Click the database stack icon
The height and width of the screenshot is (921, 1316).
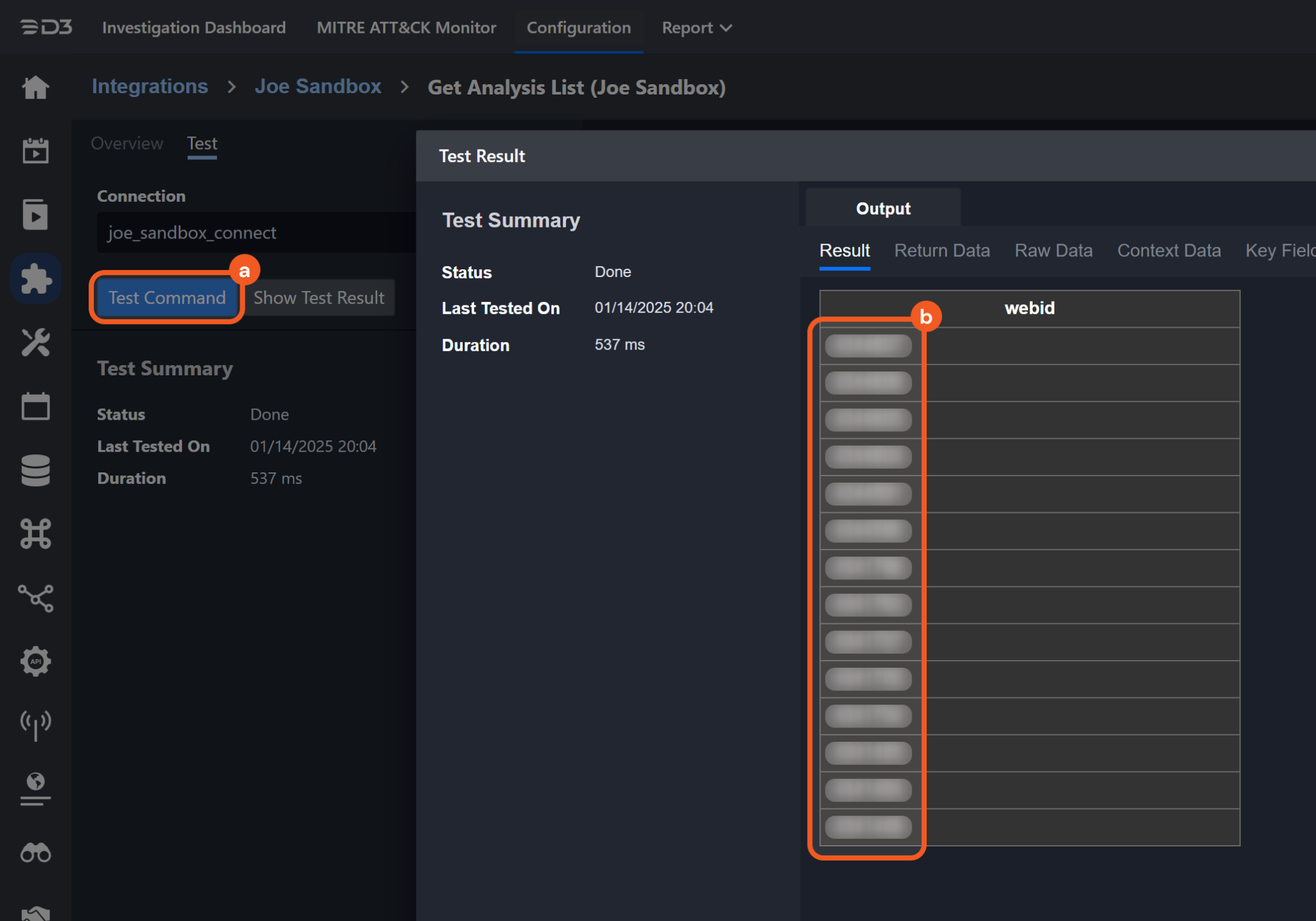35,470
